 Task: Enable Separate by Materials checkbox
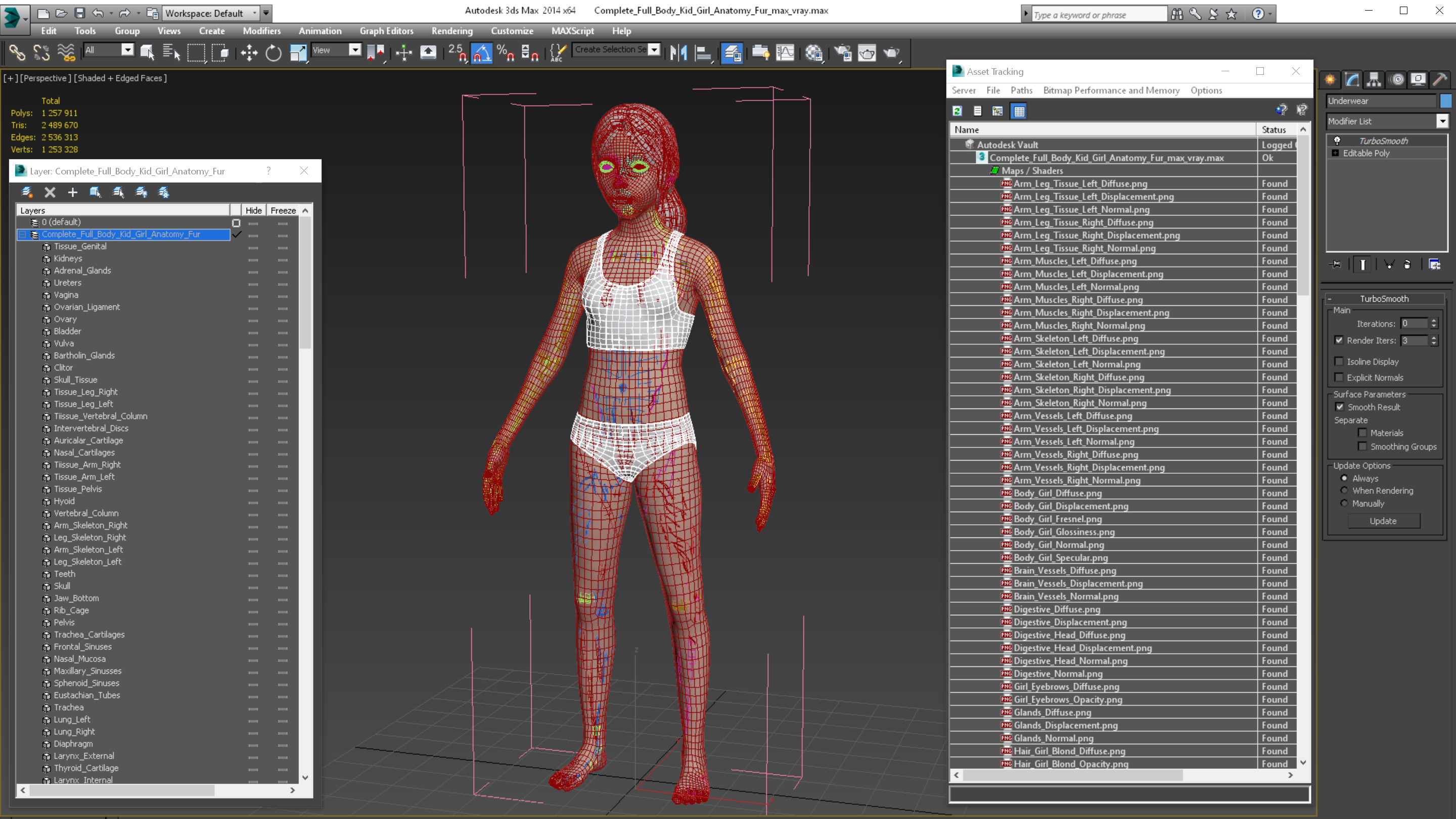[x=1362, y=433]
